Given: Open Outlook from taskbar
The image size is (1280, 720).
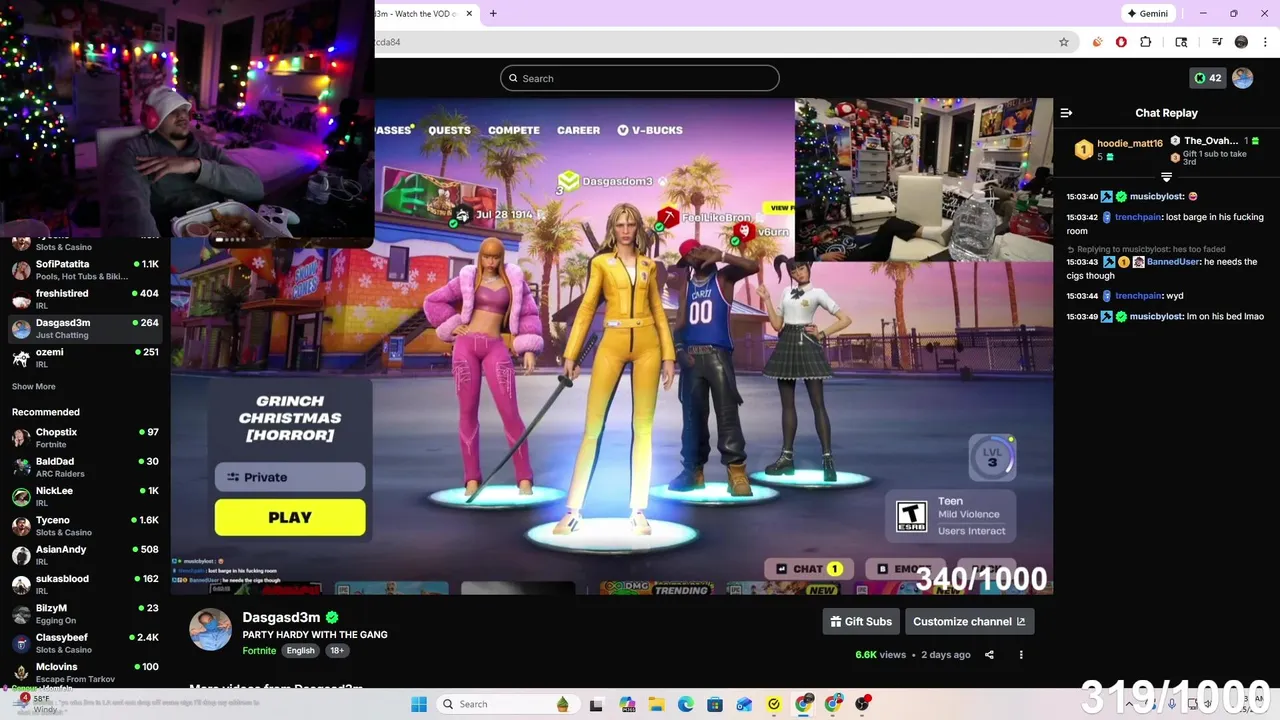Looking at the screenshot, I should 744,704.
